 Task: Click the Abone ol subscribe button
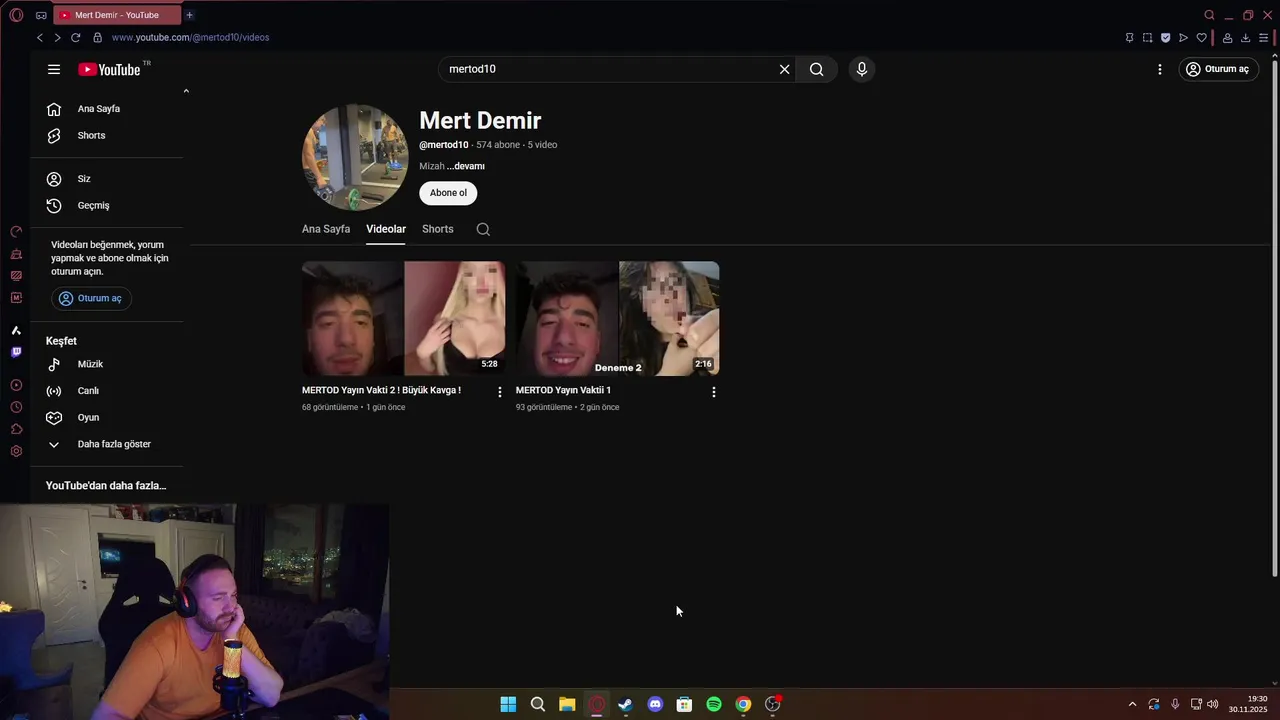pos(448,193)
